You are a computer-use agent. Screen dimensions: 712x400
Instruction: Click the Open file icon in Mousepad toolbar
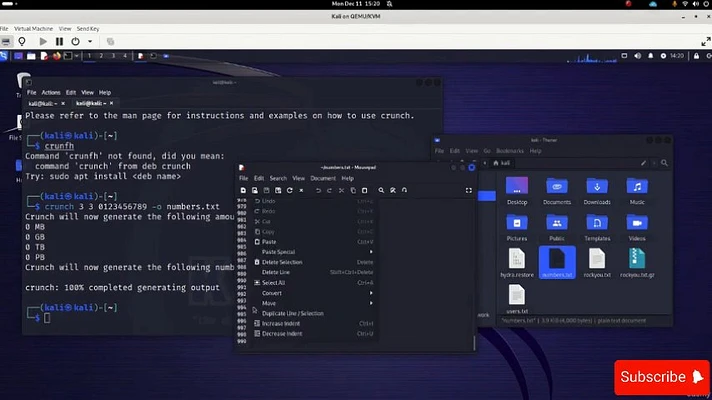[255, 190]
